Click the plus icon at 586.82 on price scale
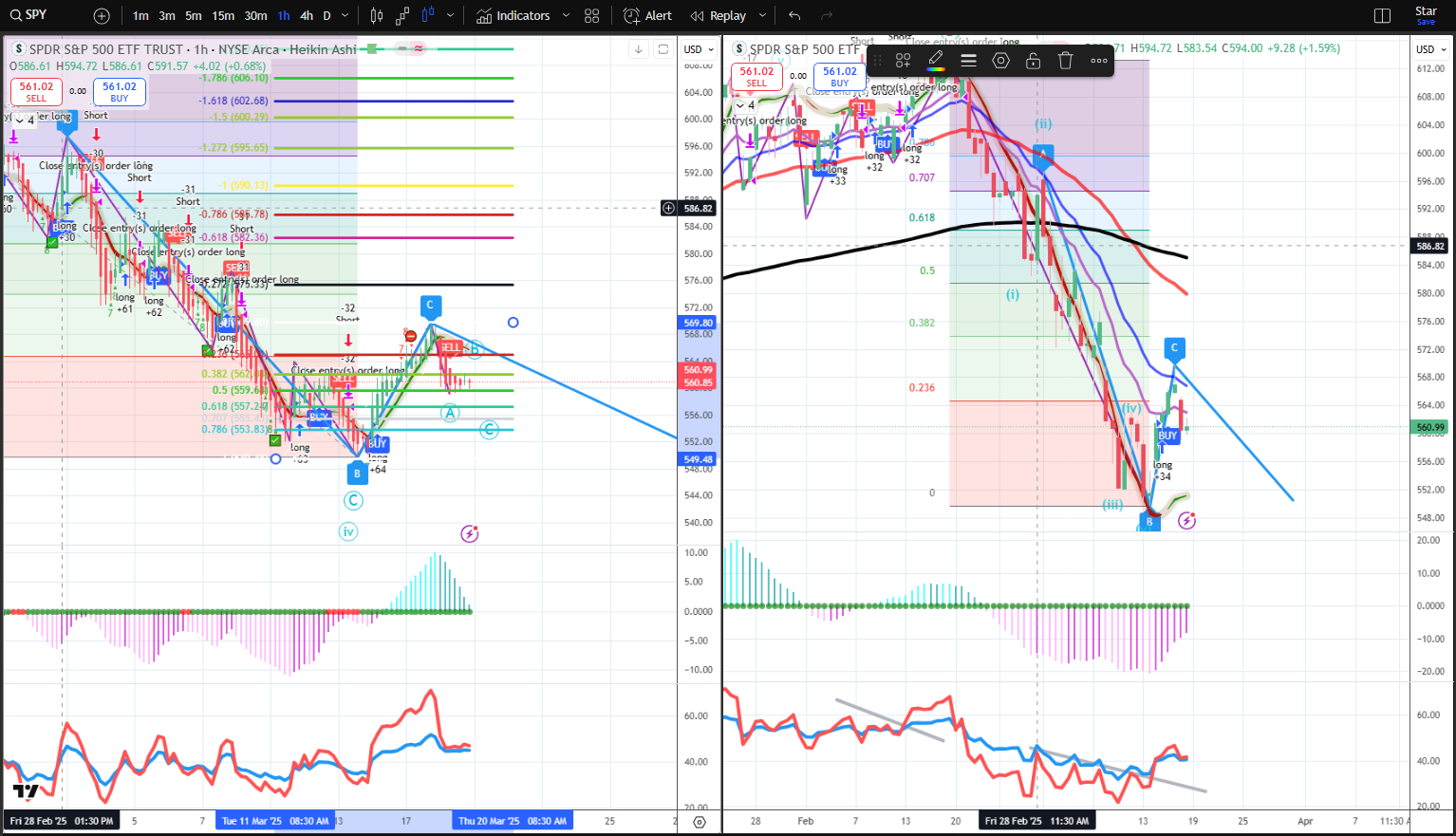1456x836 pixels. pos(669,208)
